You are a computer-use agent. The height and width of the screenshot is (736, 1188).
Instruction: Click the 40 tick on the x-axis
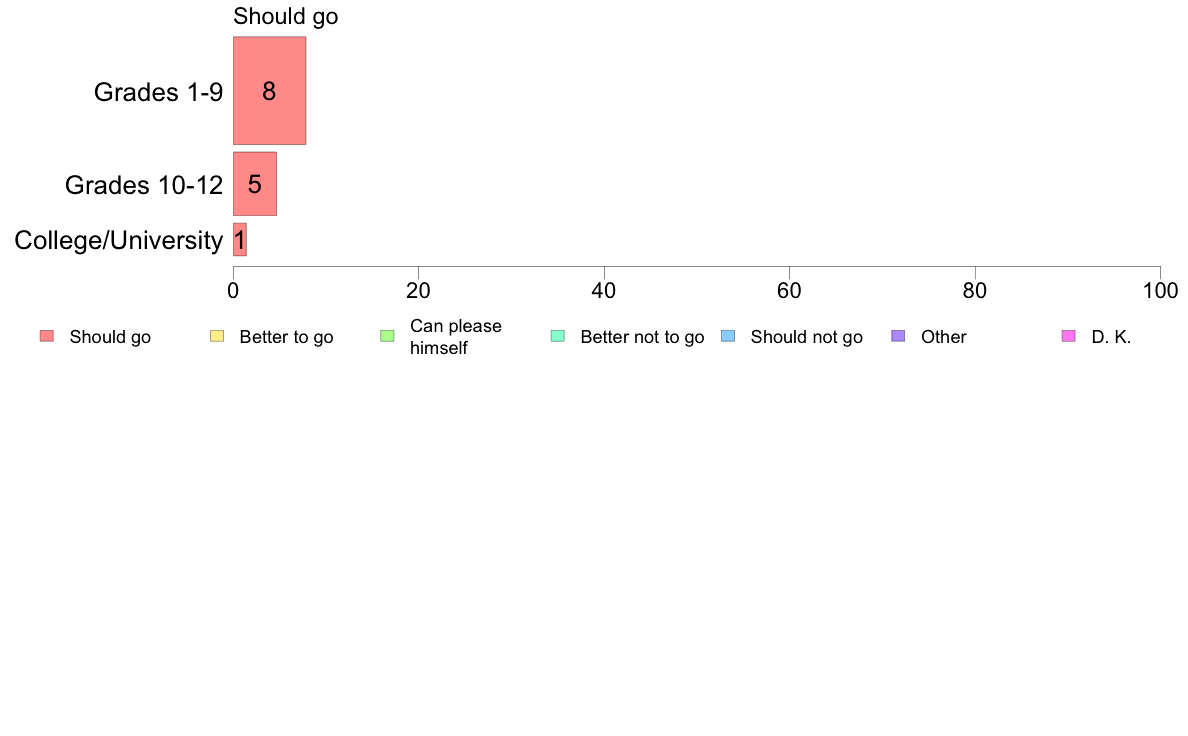604,291
